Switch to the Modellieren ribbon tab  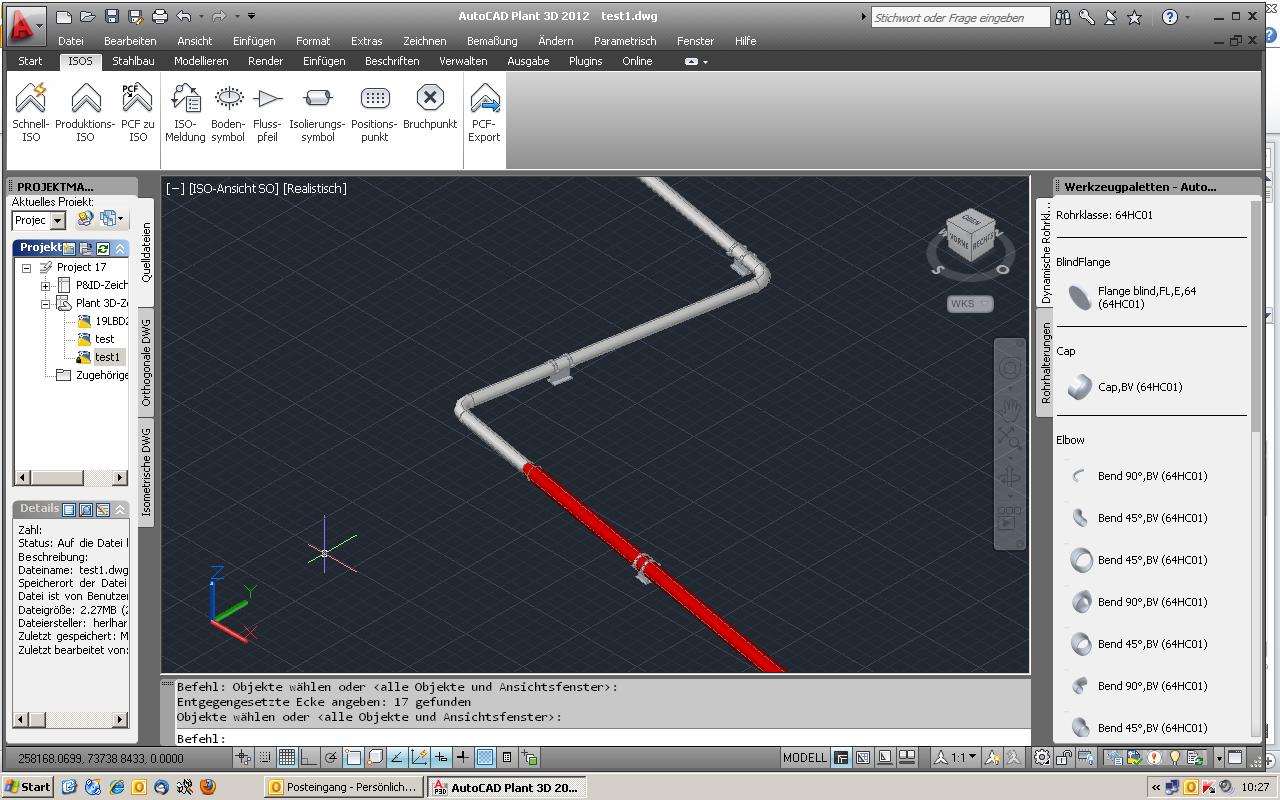(x=201, y=61)
